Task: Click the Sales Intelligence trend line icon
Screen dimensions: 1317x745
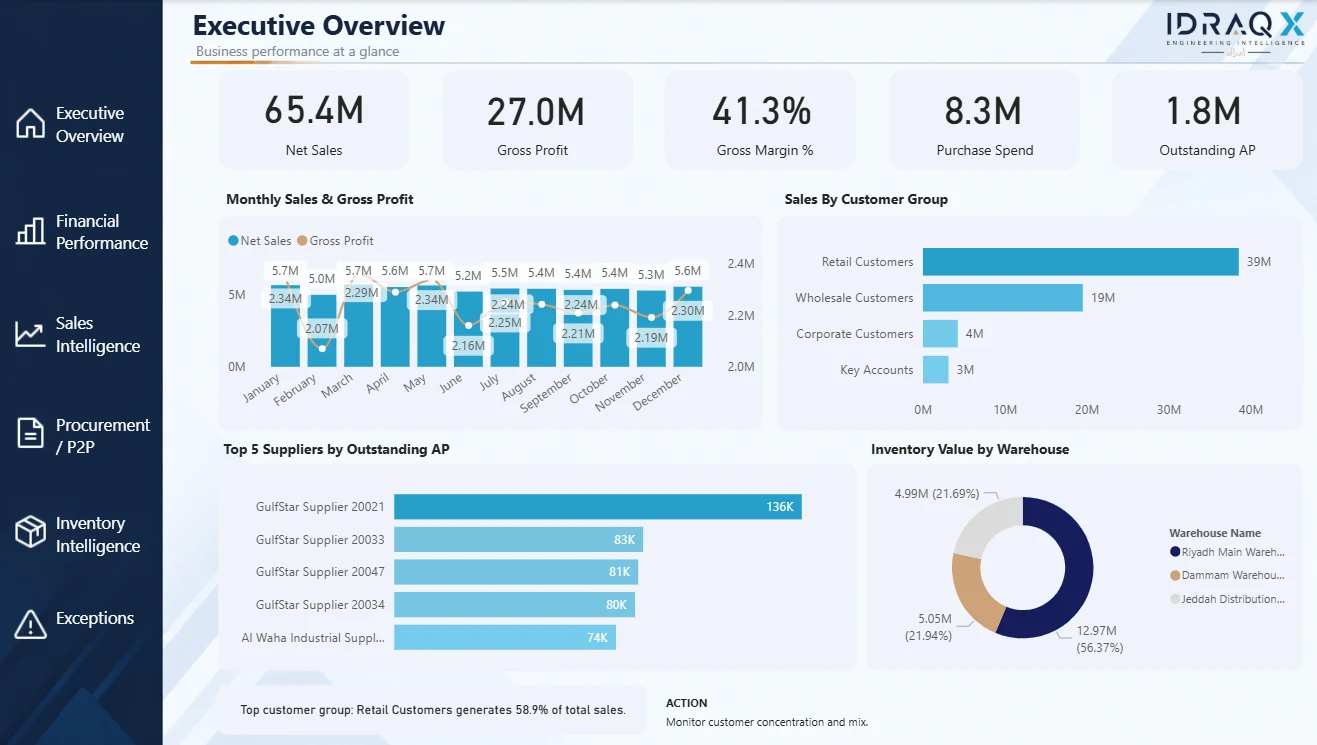Action: tap(29, 335)
